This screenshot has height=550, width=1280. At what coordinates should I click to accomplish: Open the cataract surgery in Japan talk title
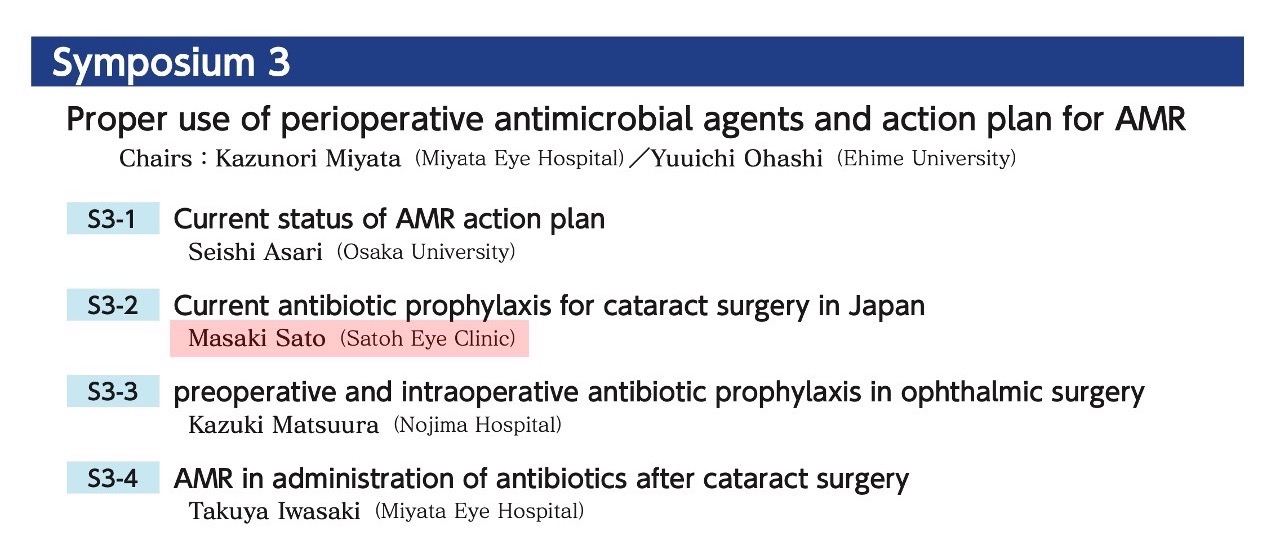(549, 306)
